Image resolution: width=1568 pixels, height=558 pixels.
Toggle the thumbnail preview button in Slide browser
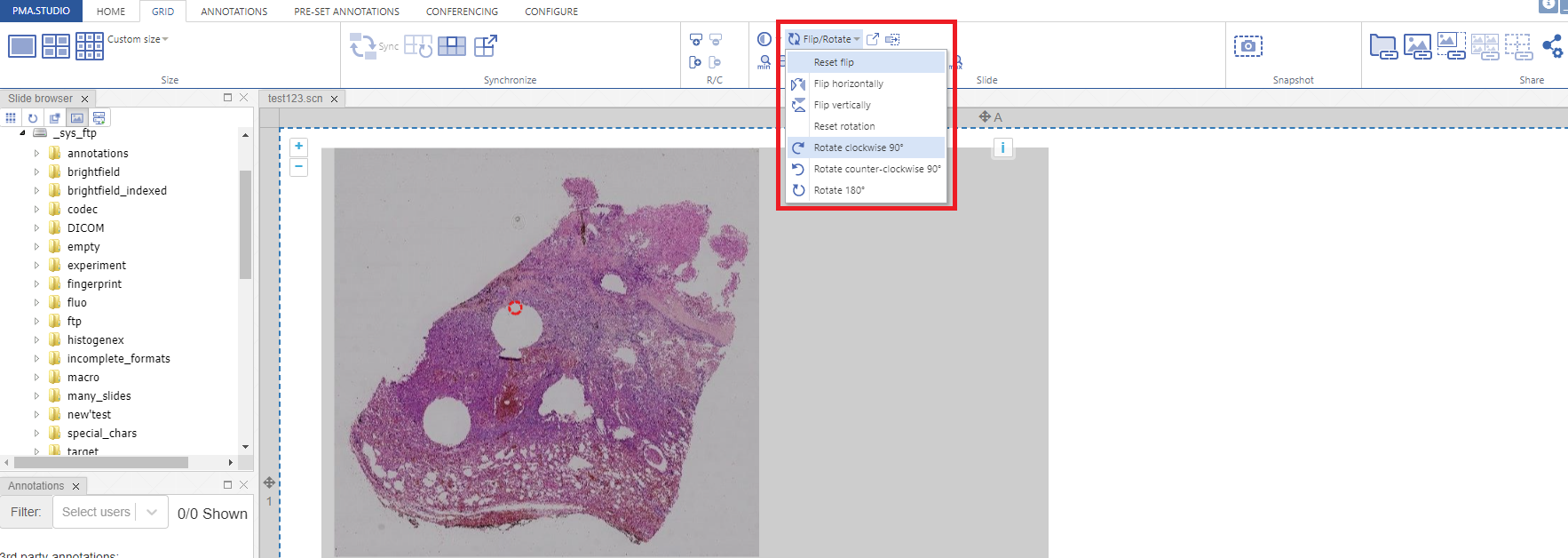pos(77,118)
